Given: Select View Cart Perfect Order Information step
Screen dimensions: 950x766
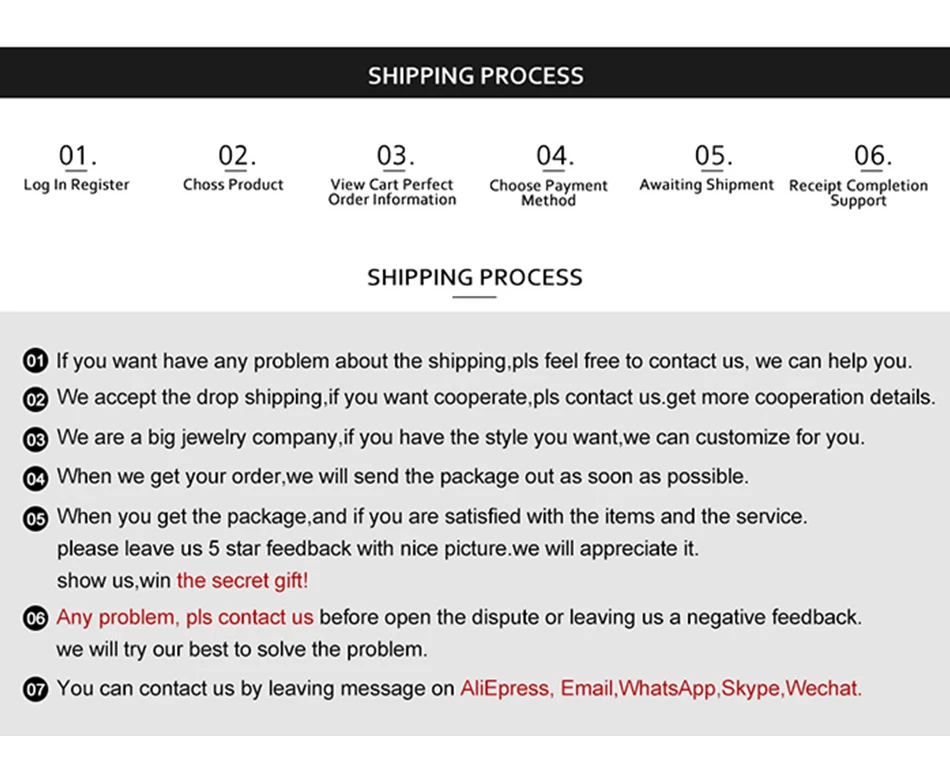Looking at the screenshot, I should click(x=392, y=176).
